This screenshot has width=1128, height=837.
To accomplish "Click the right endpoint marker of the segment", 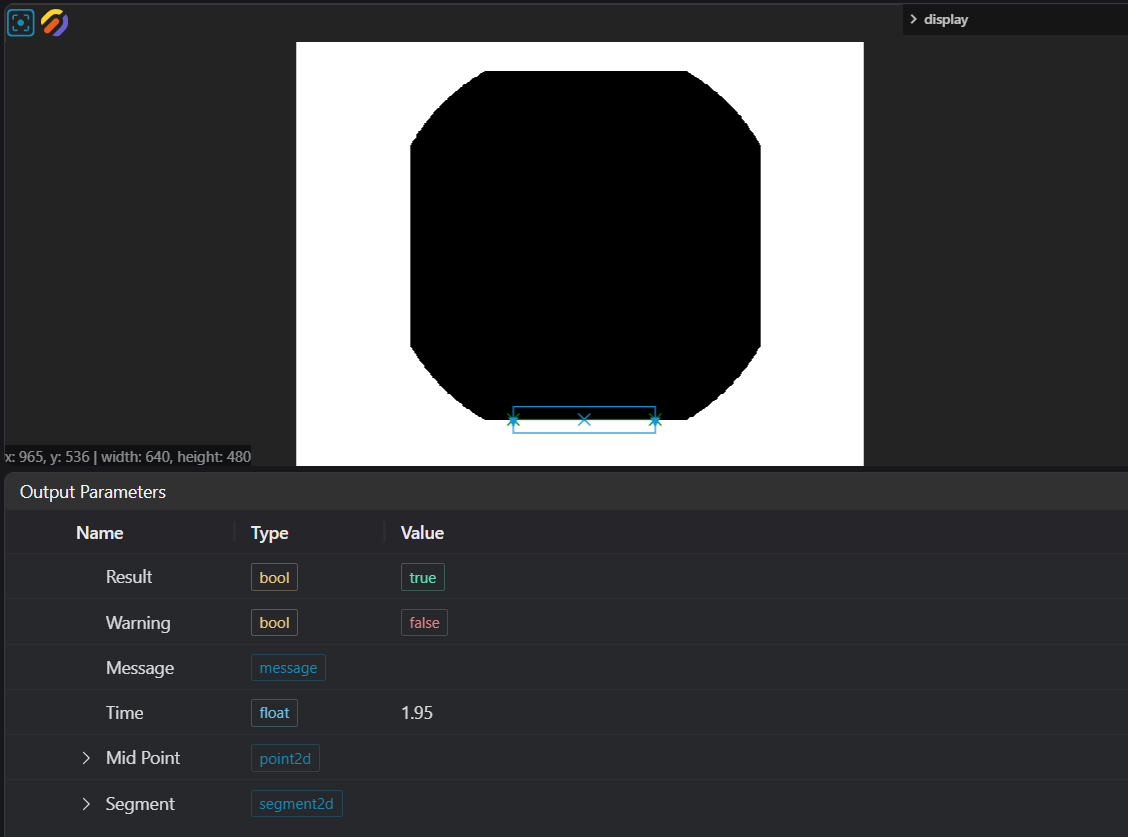I will click(655, 421).
